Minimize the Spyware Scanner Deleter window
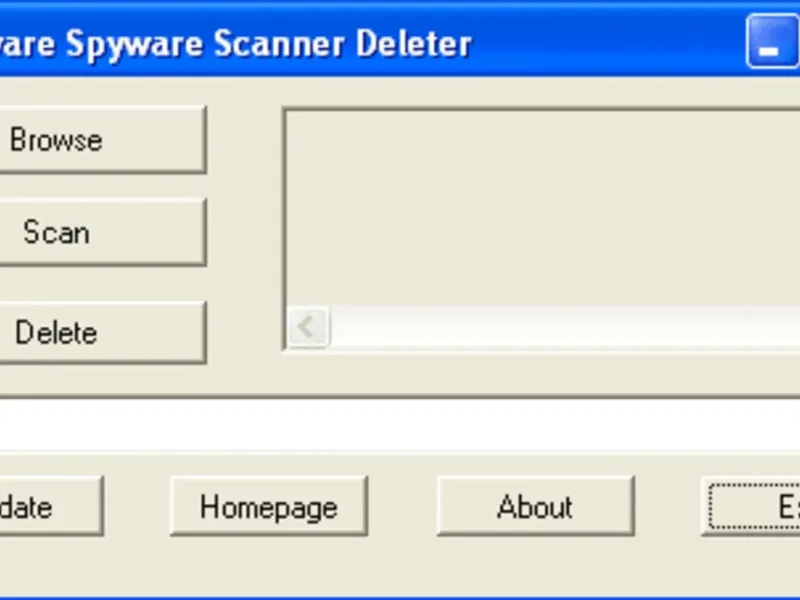 [772, 42]
